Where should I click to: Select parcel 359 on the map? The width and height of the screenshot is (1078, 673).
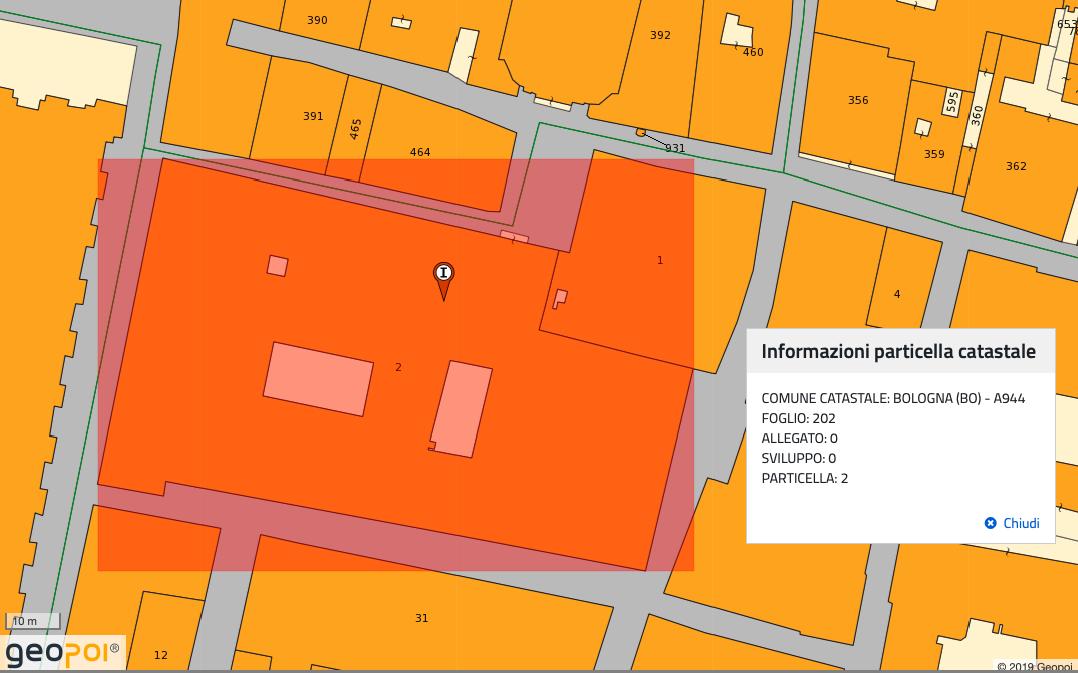point(934,154)
